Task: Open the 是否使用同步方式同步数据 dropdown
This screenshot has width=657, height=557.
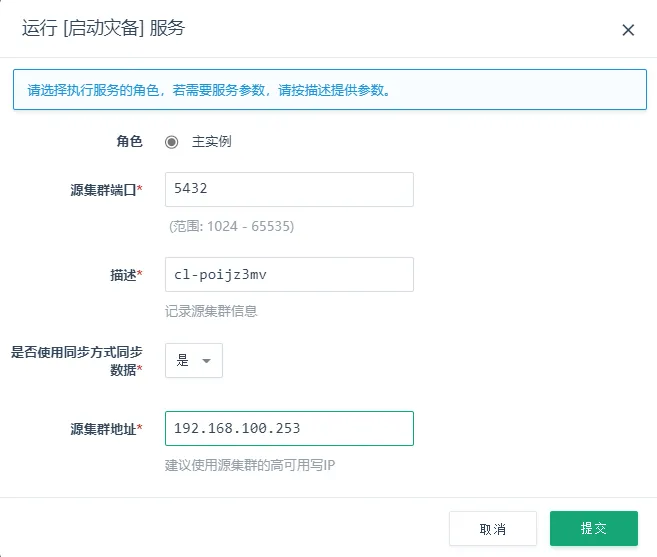Action: [194, 360]
